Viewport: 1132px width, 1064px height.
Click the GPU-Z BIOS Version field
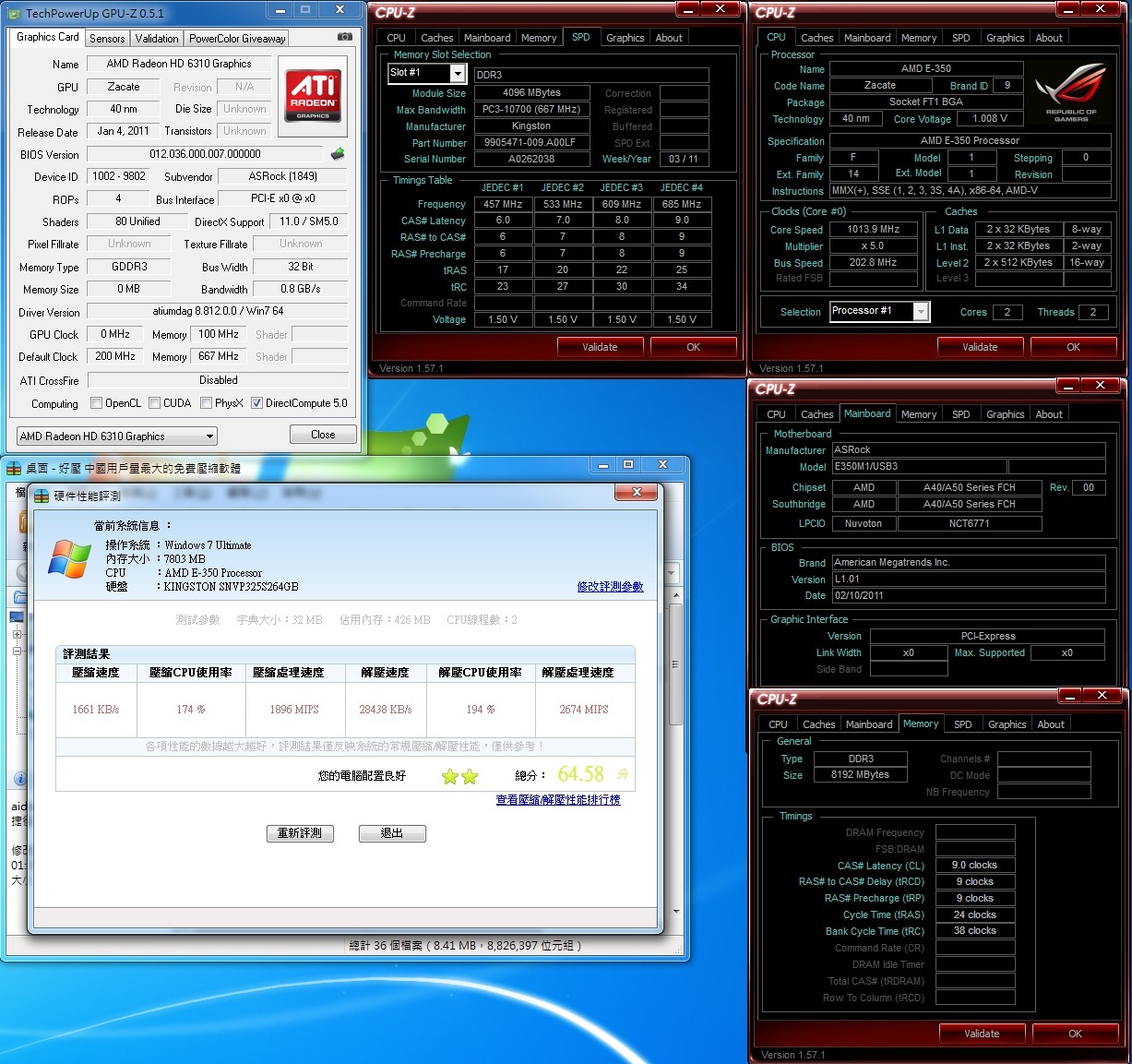[x=205, y=154]
